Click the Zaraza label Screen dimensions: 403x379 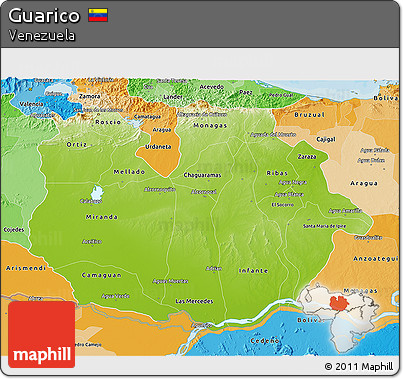point(307,156)
